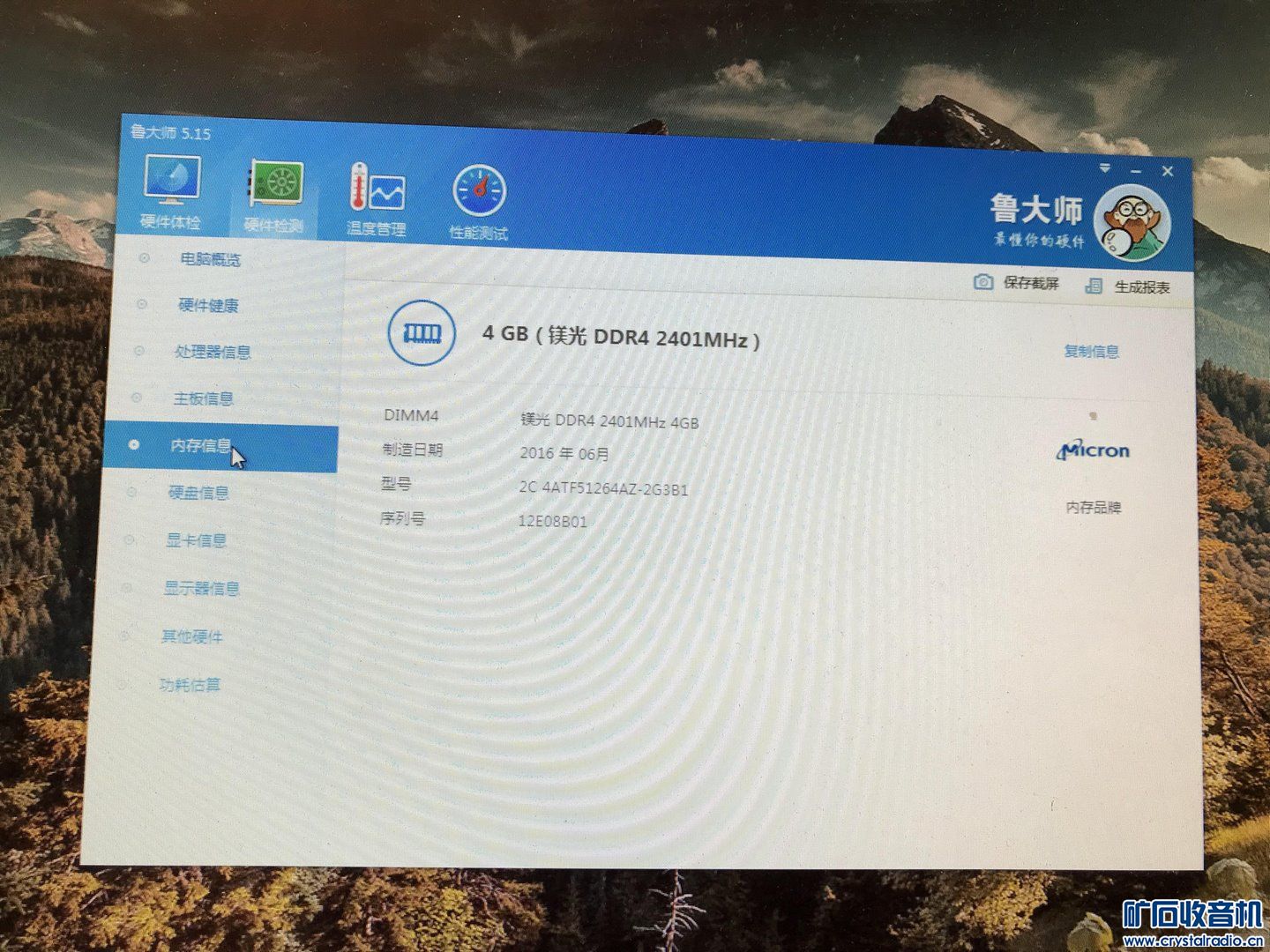This screenshot has width=1270, height=952.
Task: Click the 鲁大师 5.15 title text
Action: [171, 133]
